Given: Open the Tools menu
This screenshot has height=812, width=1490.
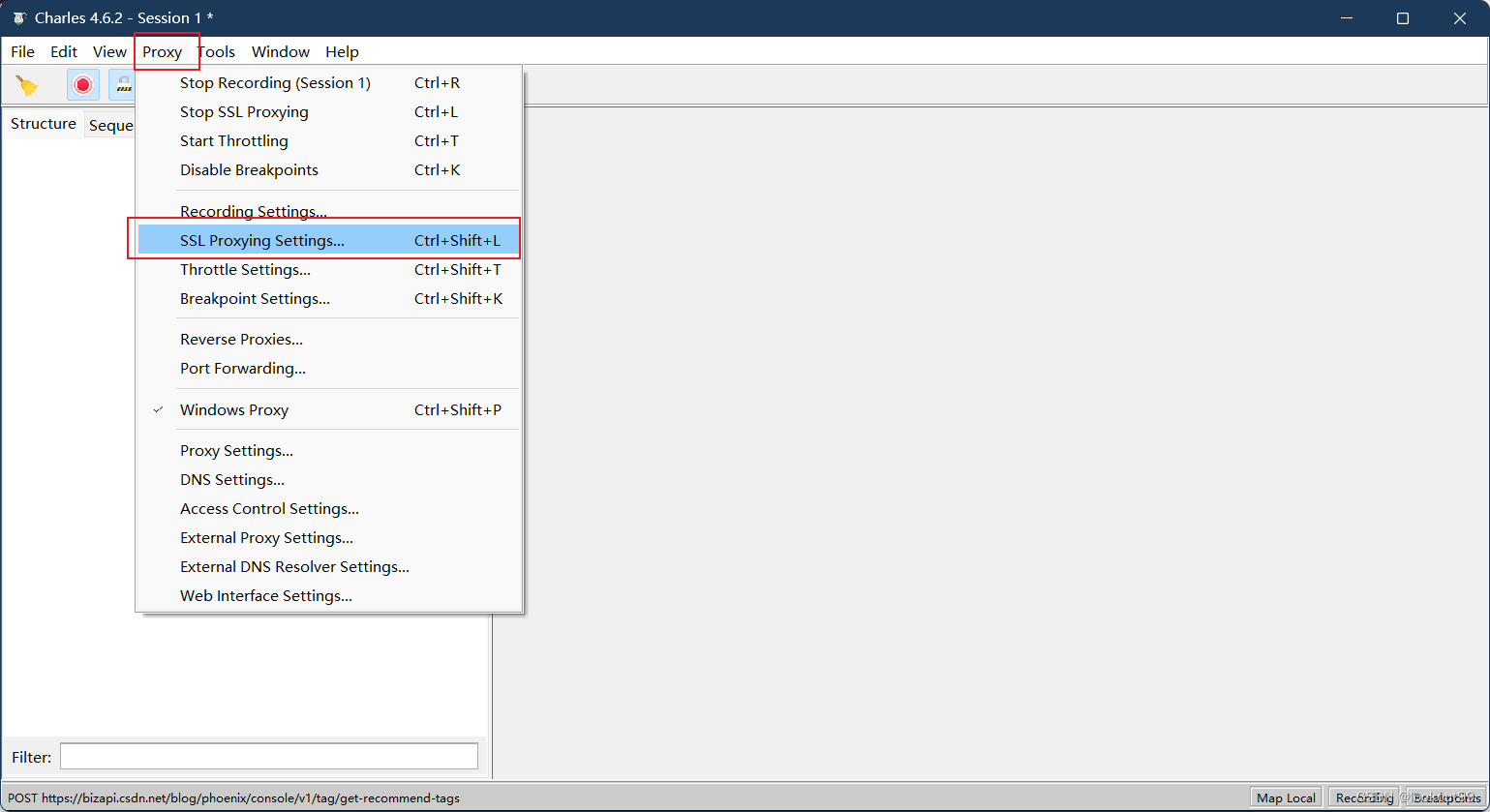Looking at the screenshot, I should 216,52.
